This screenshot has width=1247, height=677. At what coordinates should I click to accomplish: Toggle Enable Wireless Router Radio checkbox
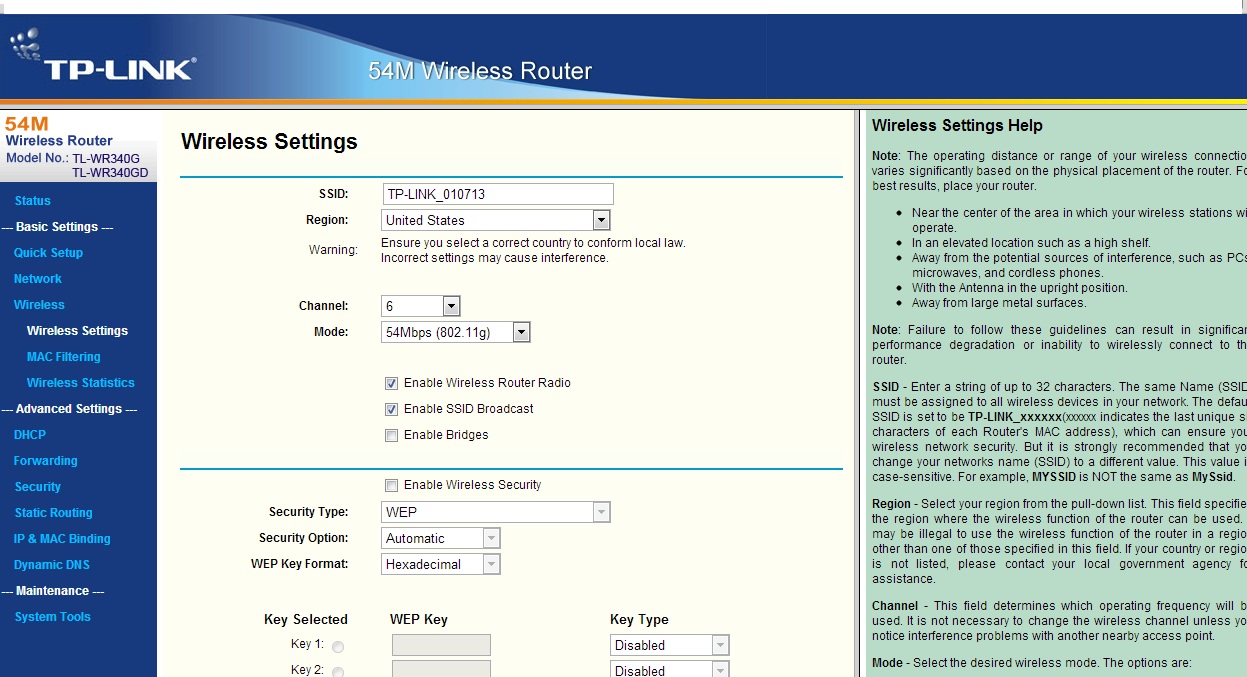pyautogui.click(x=391, y=383)
